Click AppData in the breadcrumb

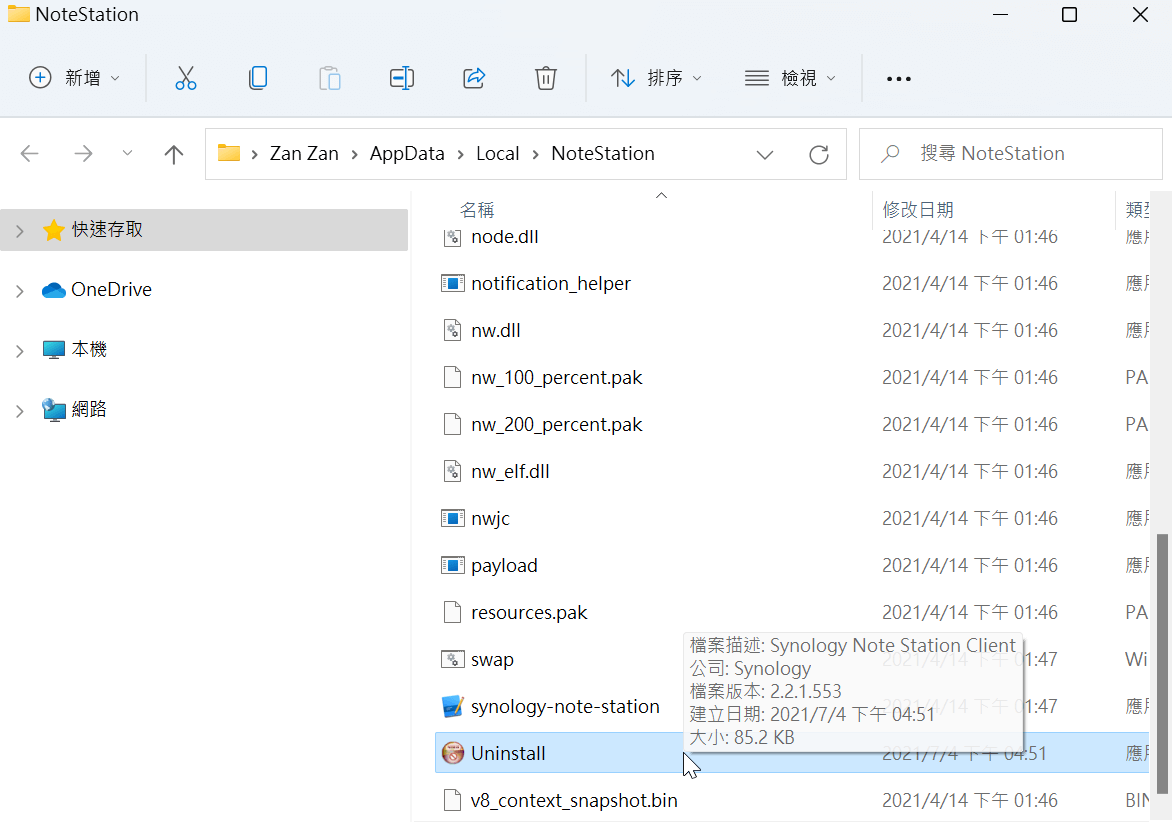(407, 153)
